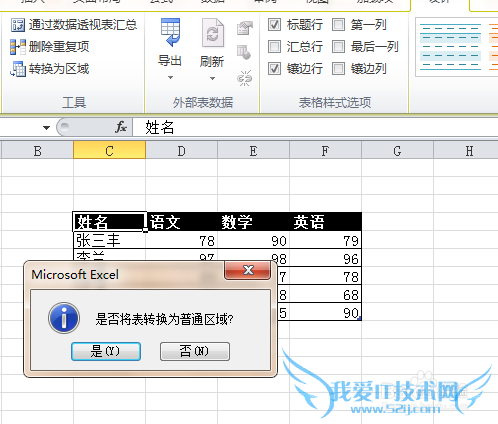The height and width of the screenshot is (424, 498).
Task: Select the 姓名 header cell
Action: 109,222
